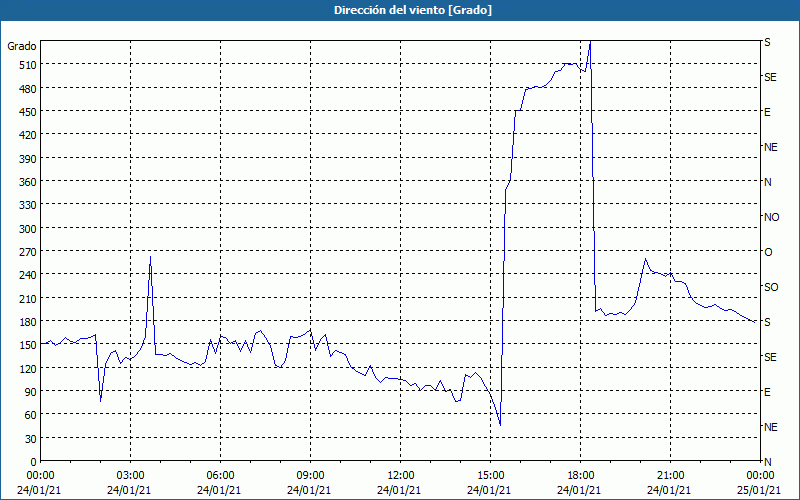
Task: Click the "SE" compass label level with 480
Action: pyautogui.click(x=770, y=77)
